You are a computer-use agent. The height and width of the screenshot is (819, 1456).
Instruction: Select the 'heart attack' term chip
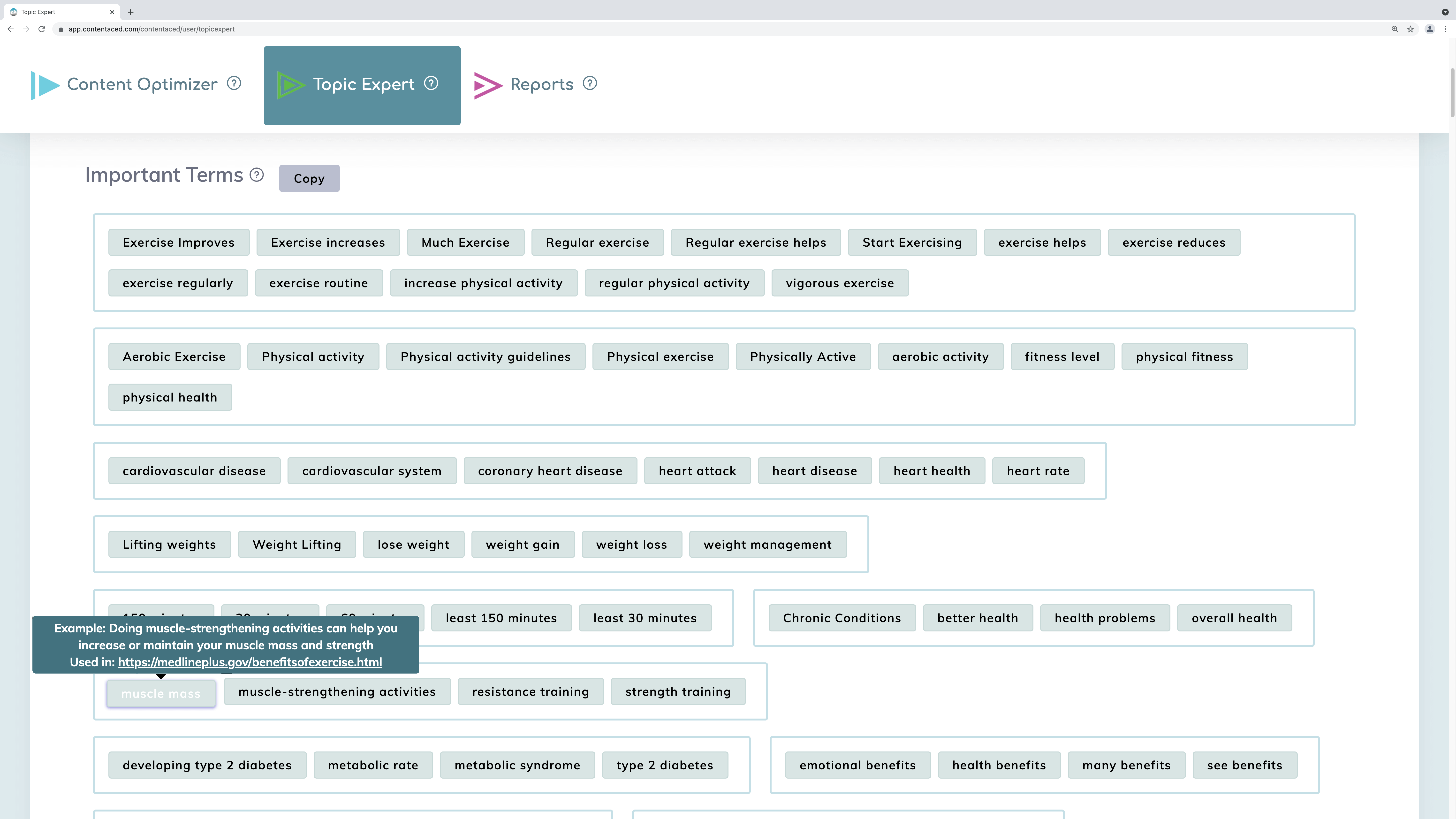pyautogui.click(x=698, y=471)
